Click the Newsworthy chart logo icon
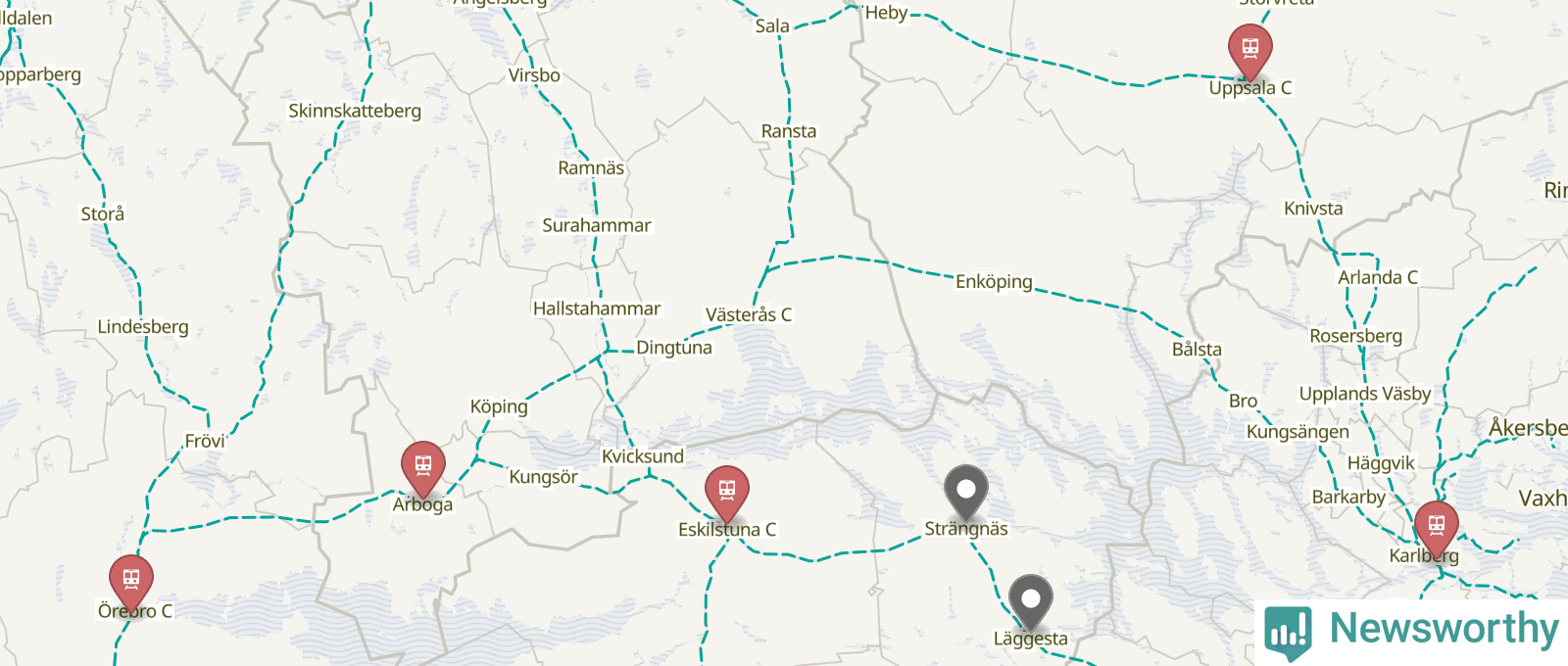The image size is (1568, 666). [x=1288, y=633]
